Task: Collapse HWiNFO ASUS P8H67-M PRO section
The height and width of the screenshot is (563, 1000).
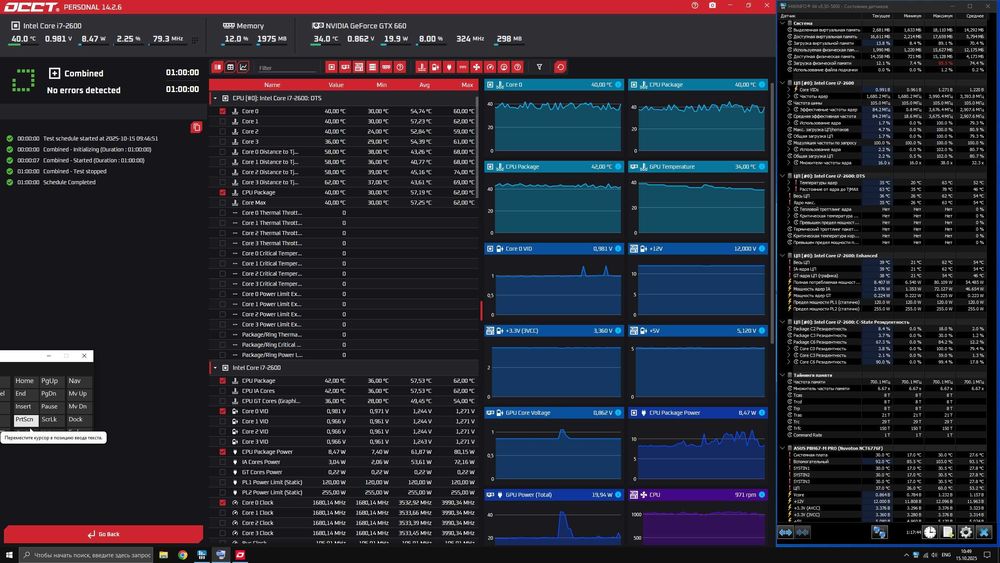Action: 783,448
